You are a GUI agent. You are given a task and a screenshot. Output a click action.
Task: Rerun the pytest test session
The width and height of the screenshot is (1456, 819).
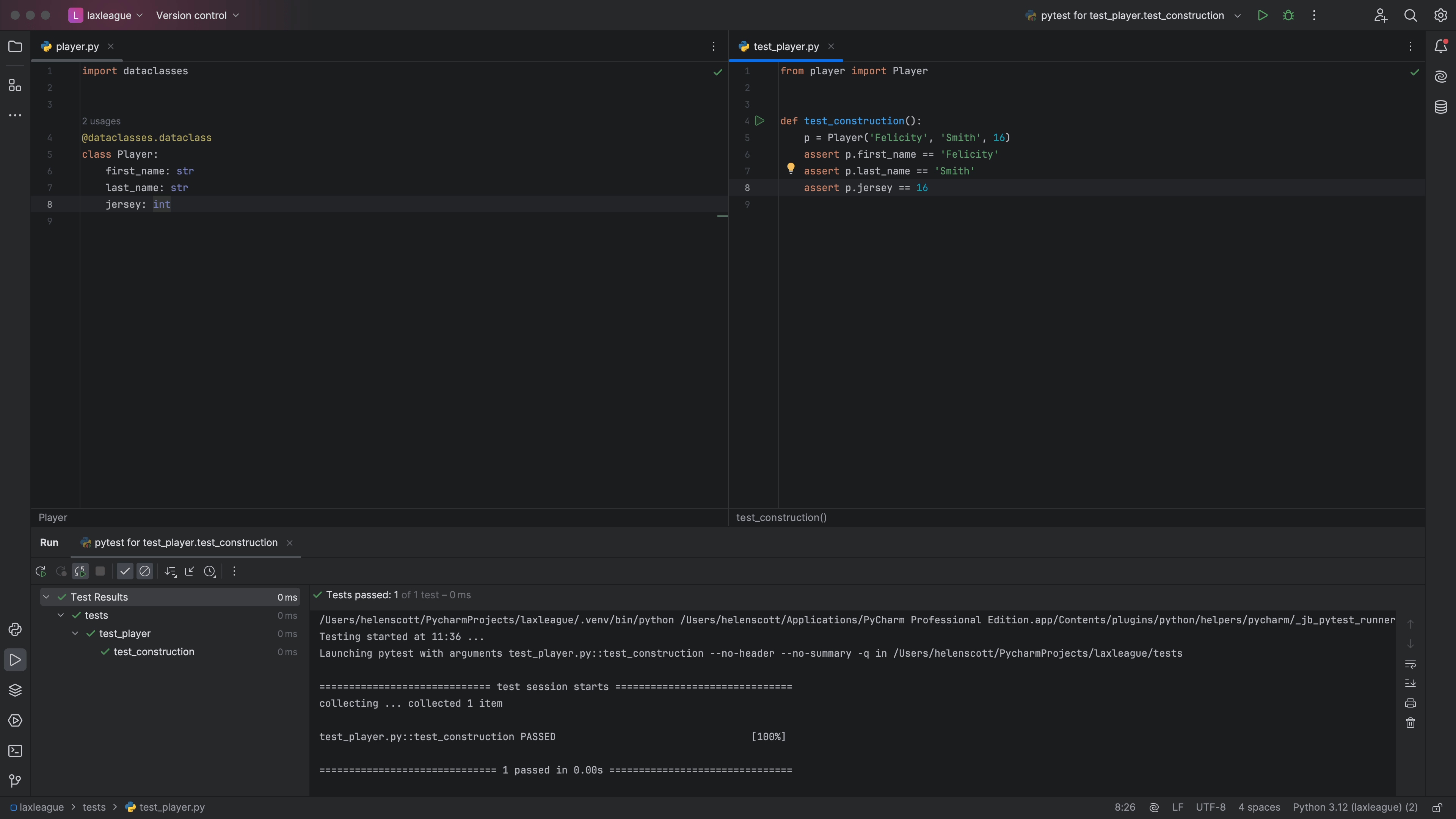coord(40,571)
